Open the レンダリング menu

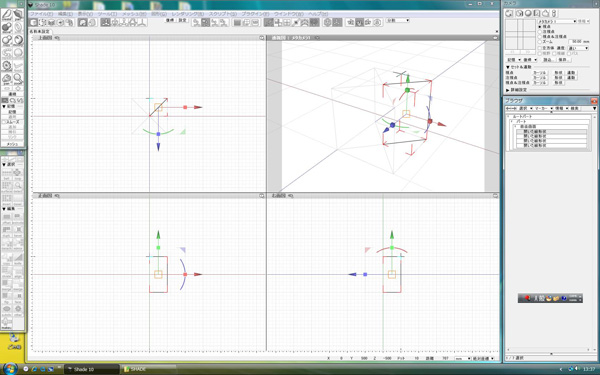point(188,14)
